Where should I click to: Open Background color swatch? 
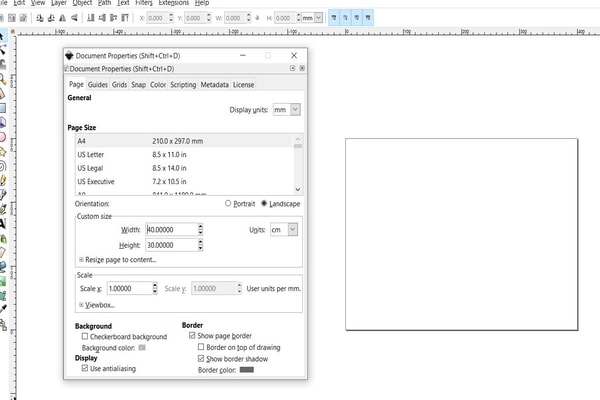(142, 348)
